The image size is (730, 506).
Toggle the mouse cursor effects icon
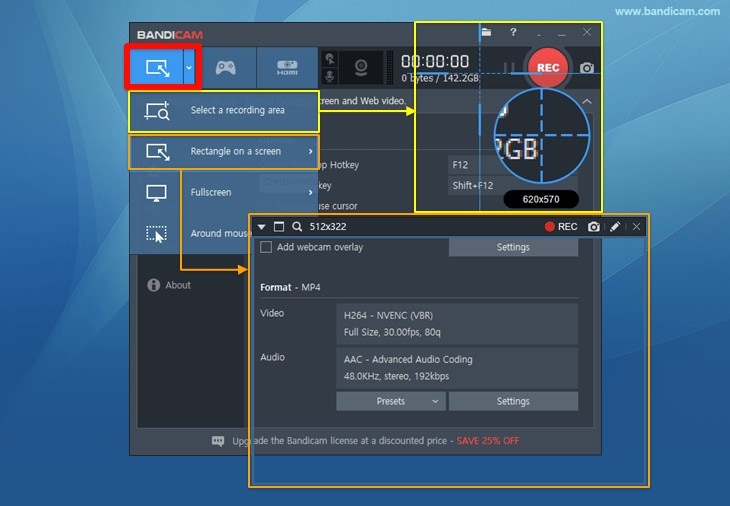click(330, 59)
